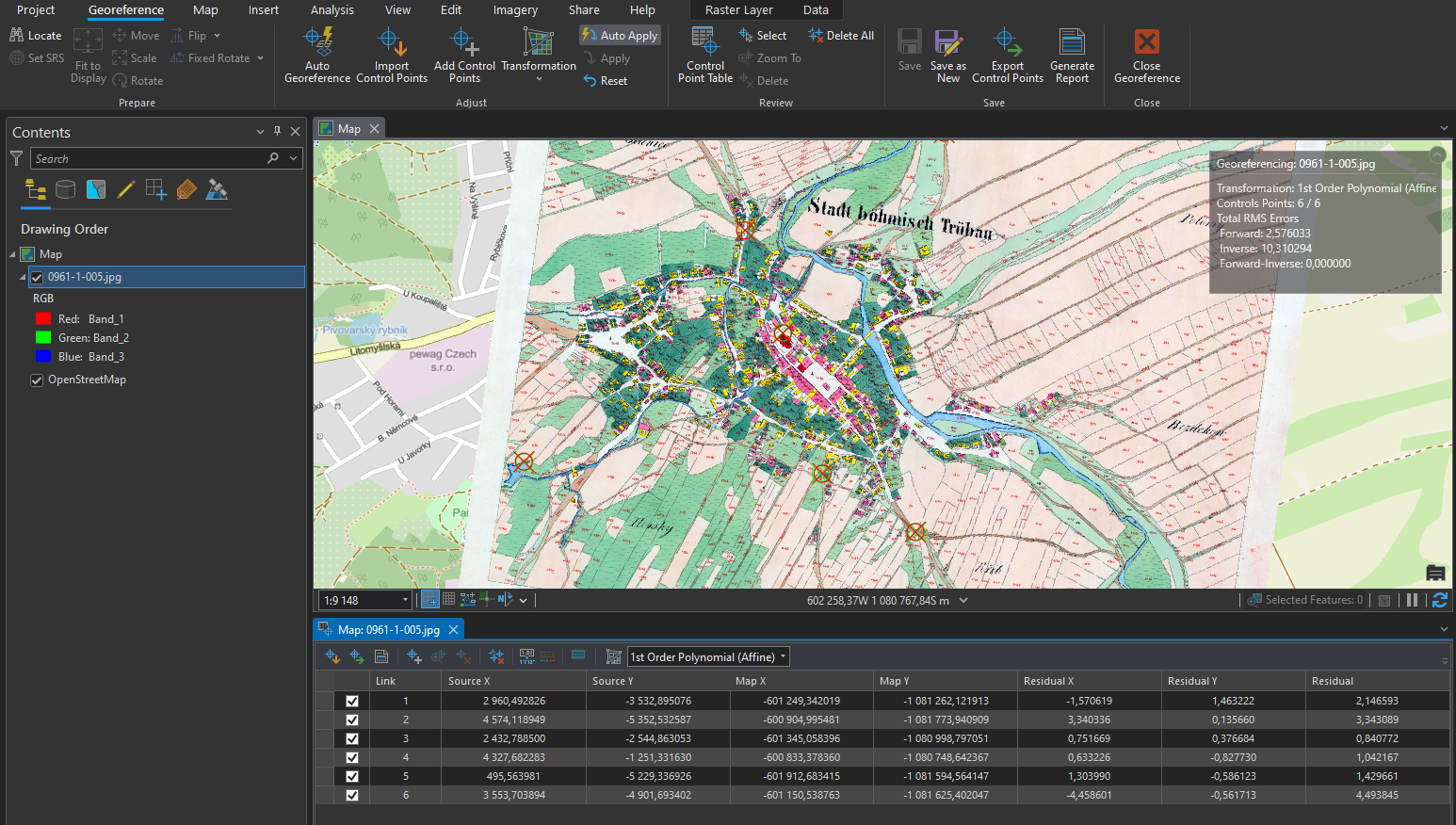Switch to the Analysis ribbon tab

coord(332,10)
